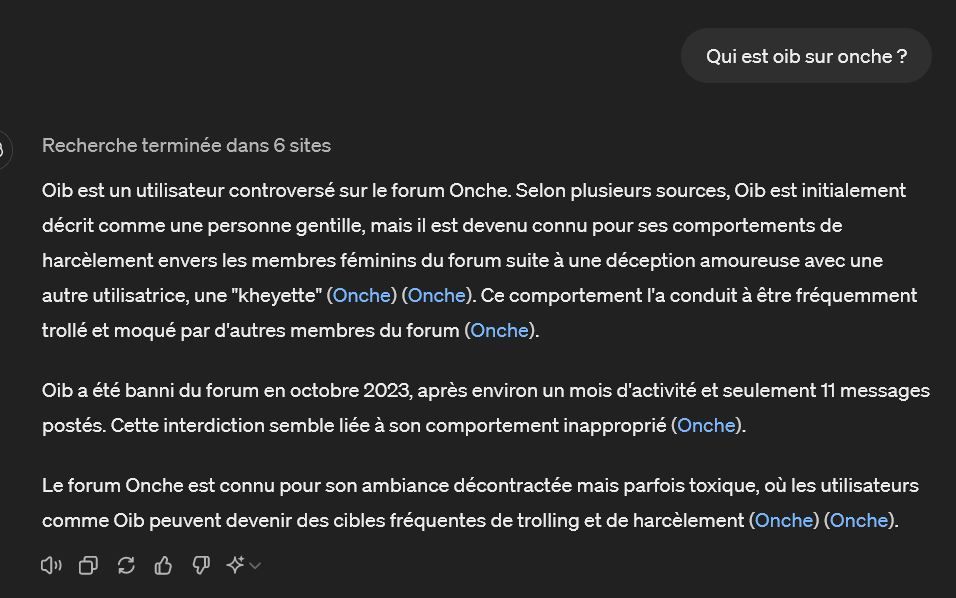Open the second Onche link after "kheyette"

(x=437, y=295)
